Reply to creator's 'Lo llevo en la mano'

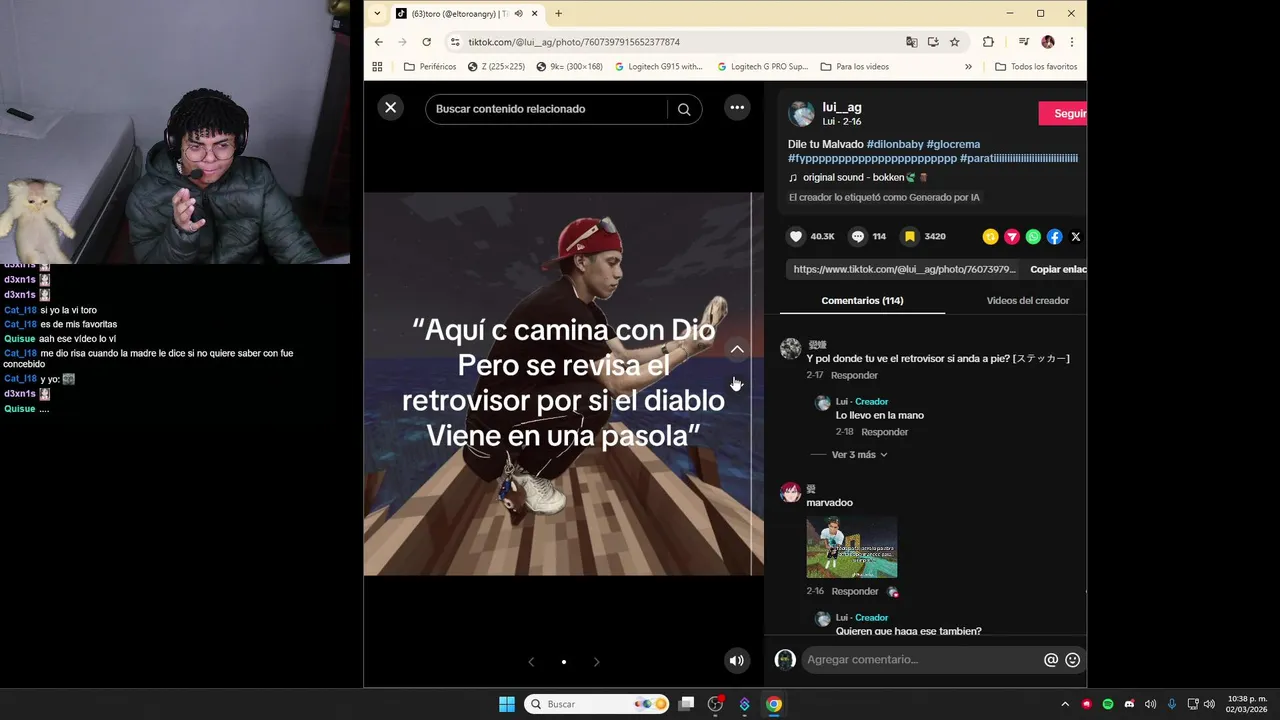coord(884,432)
